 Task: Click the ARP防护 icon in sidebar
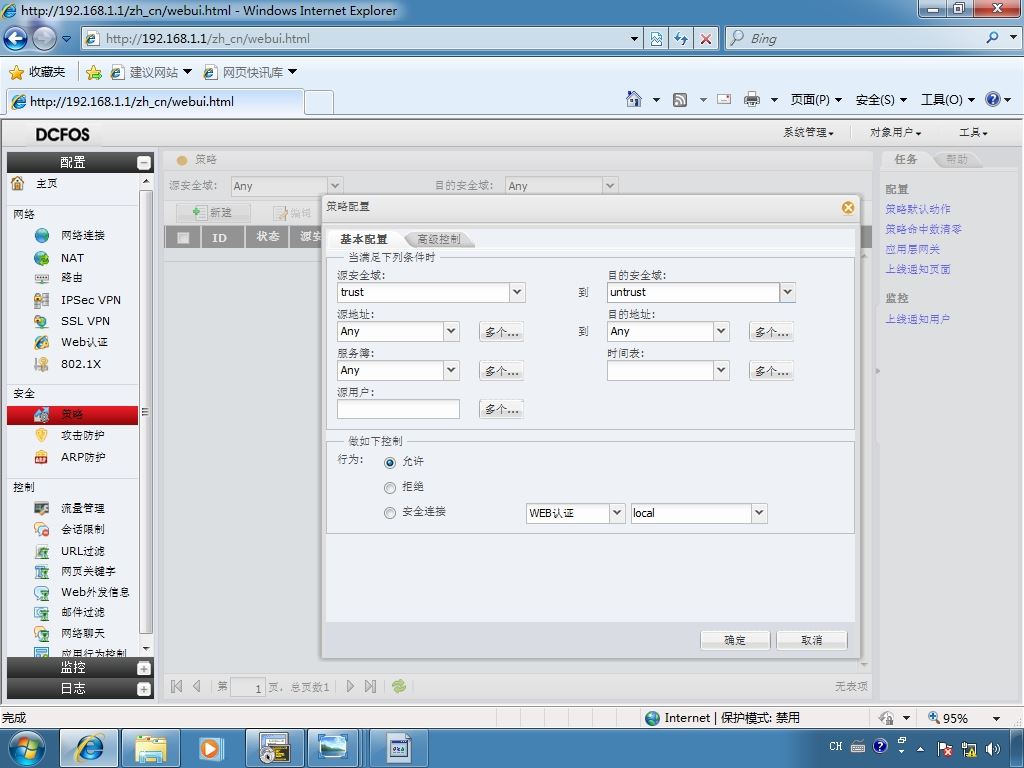42,457
